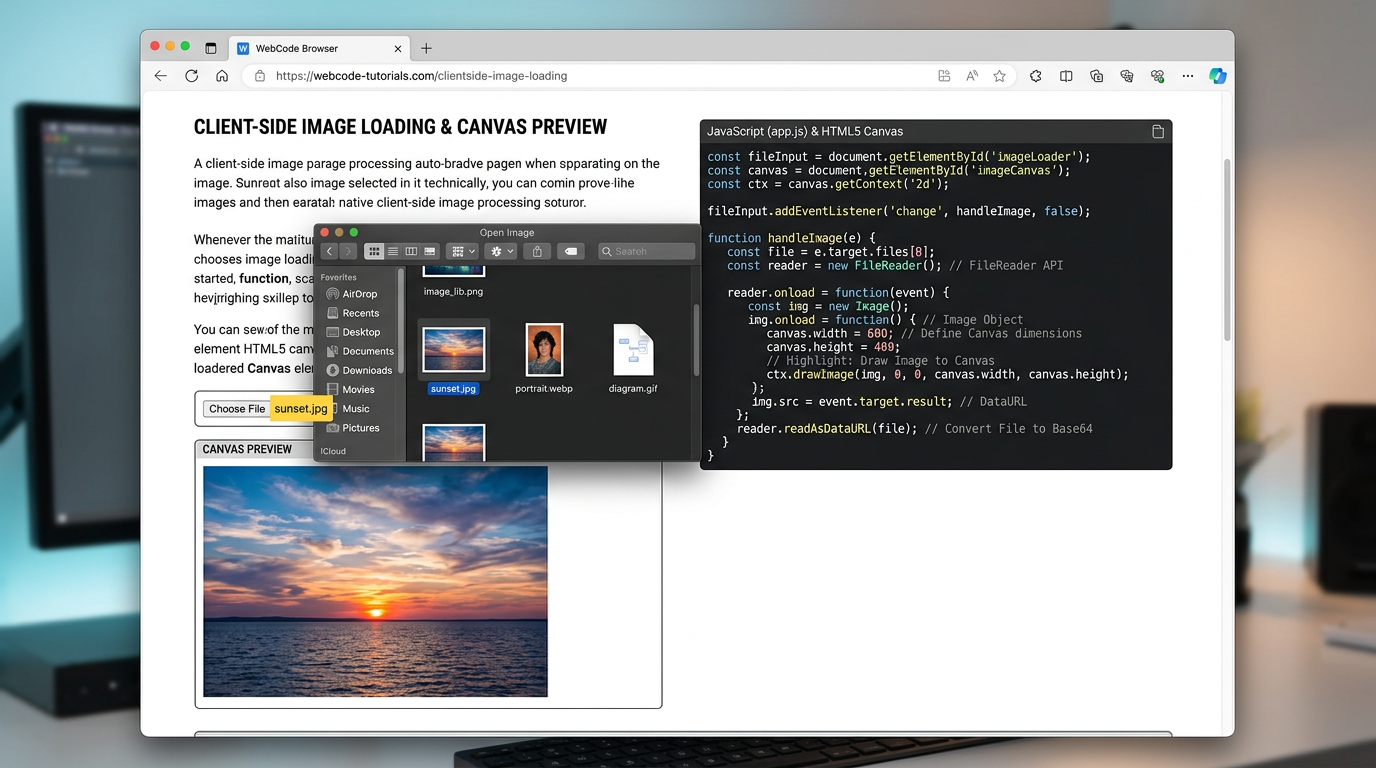The width and height of the screenshot is (1376, 768).
Task: Click the lock icon in the address bar
Action: point(260,76)
